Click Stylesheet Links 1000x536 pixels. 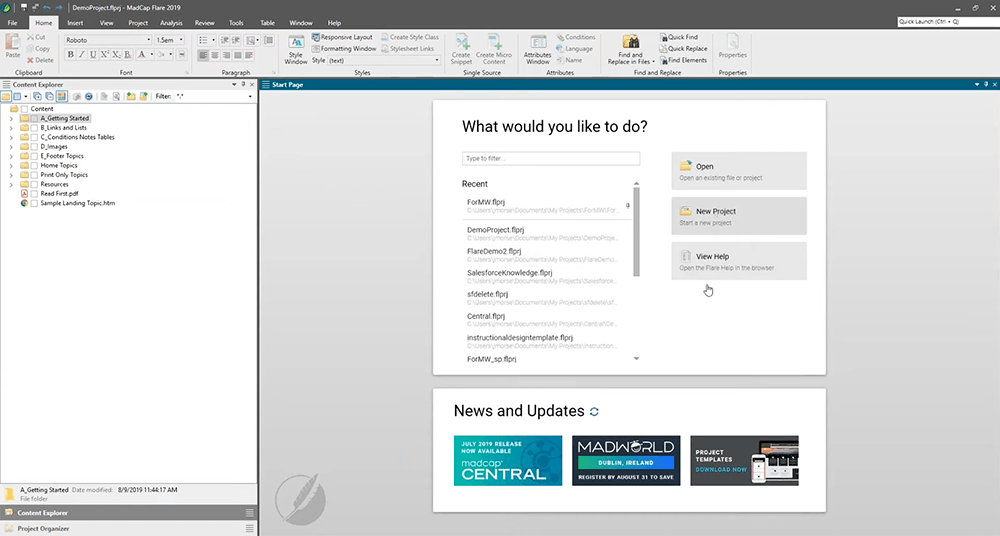(x=408, y=48)
